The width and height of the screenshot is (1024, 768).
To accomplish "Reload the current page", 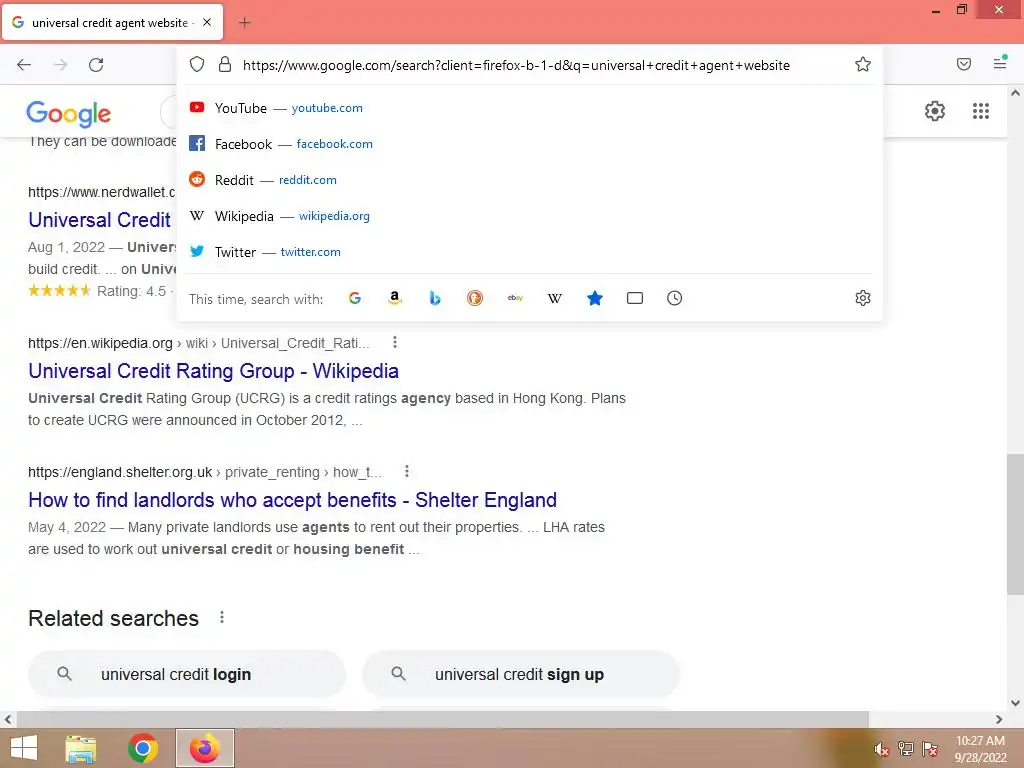I will tap(96, 65).
